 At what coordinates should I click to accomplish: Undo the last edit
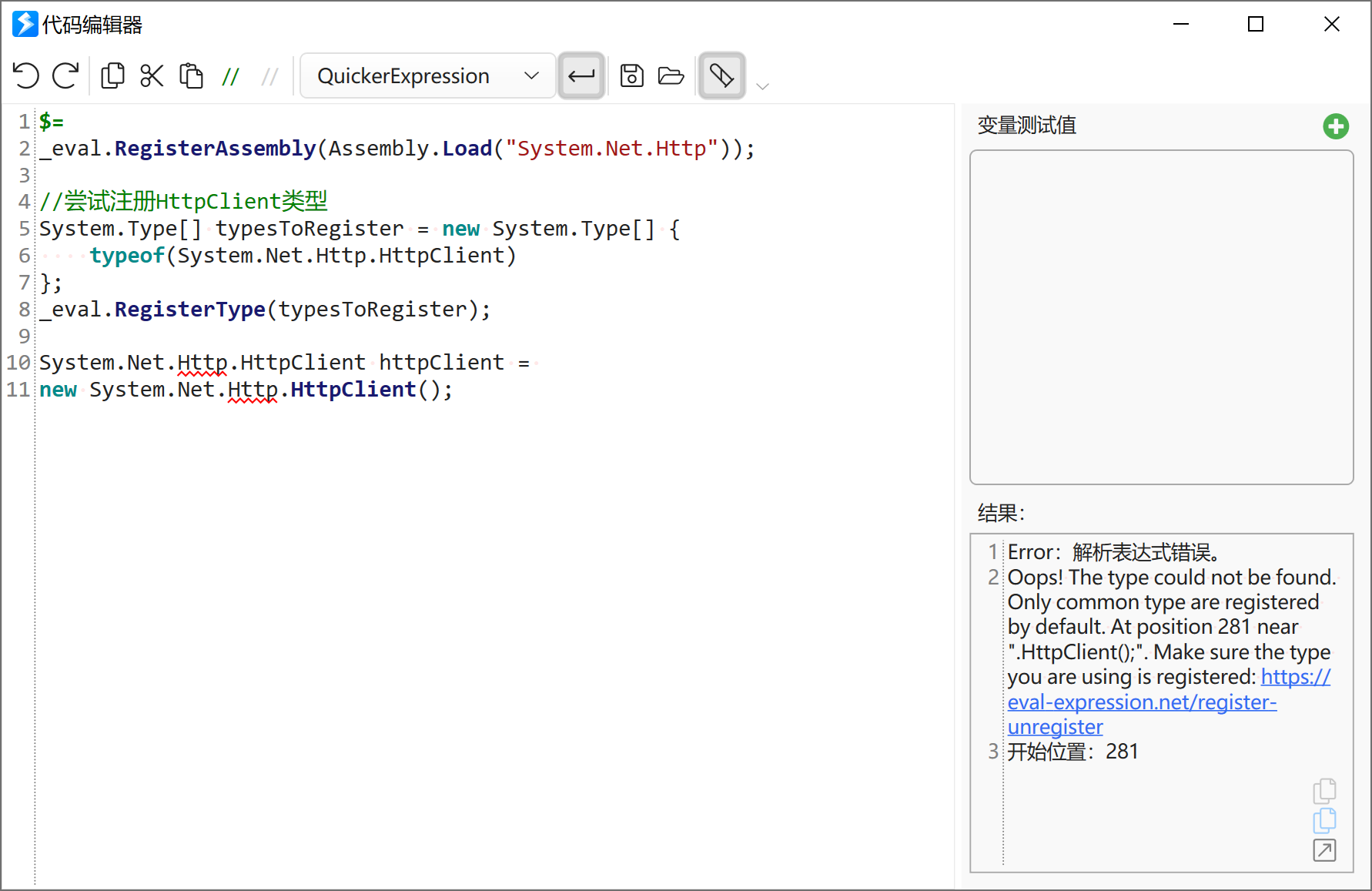[x=25, y=75]
